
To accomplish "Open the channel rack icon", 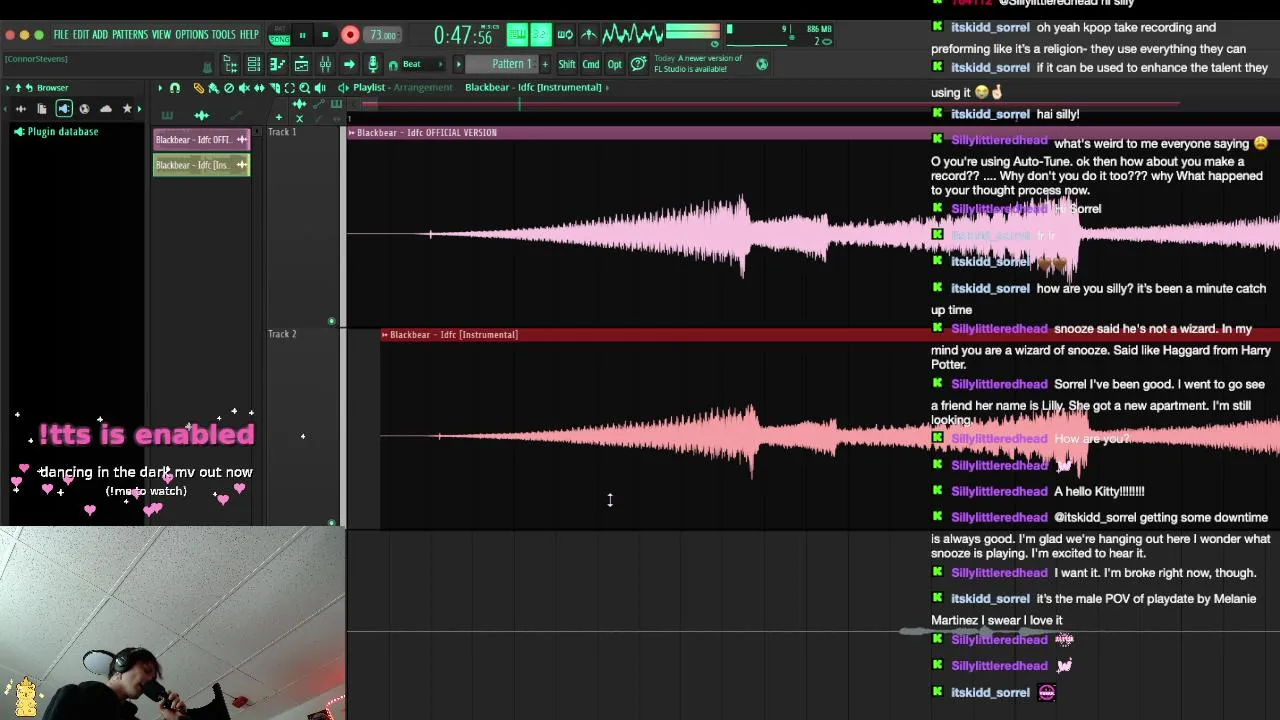I will (253, 64).
